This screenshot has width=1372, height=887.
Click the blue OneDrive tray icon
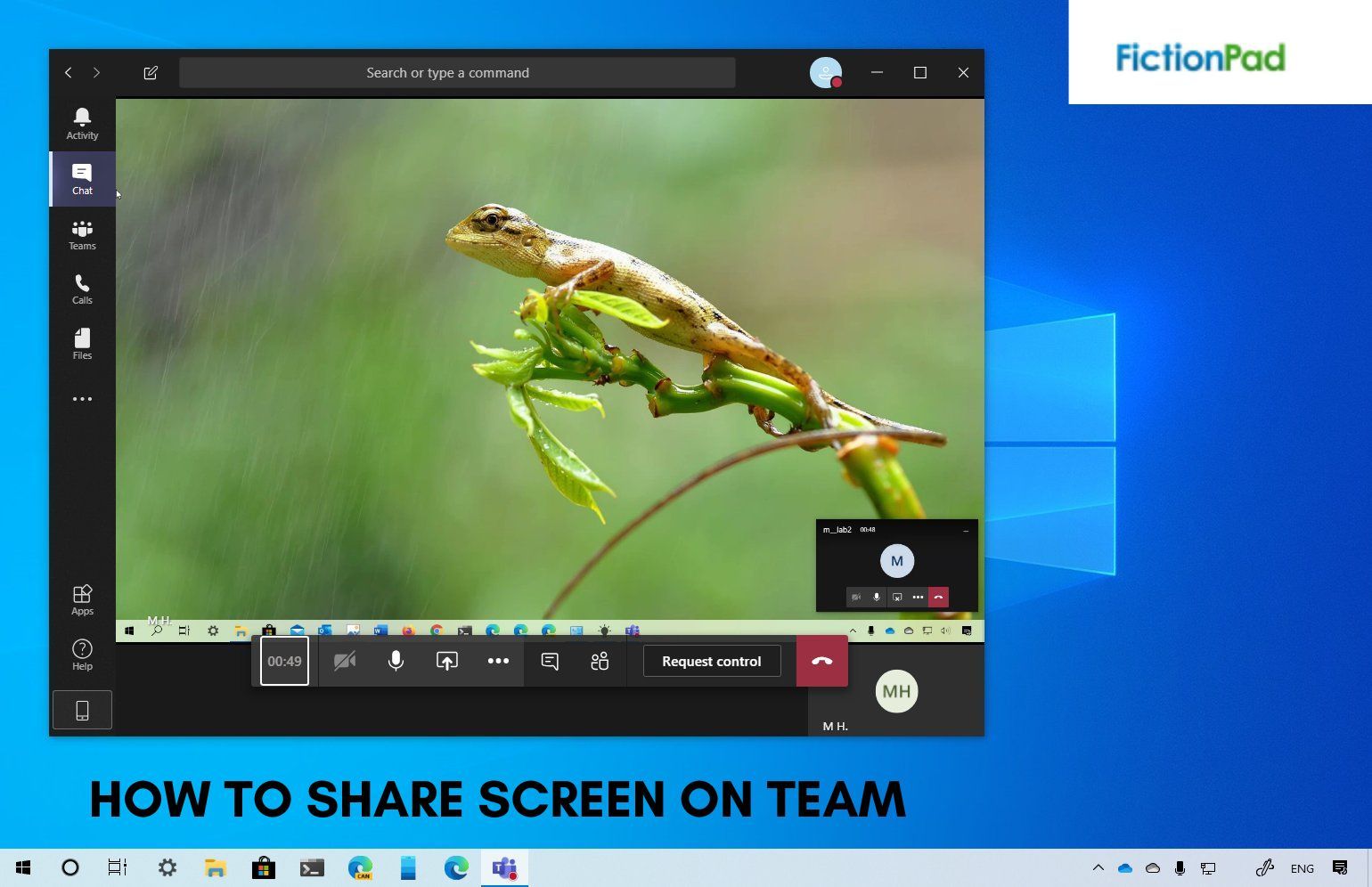coord(1125,867)
